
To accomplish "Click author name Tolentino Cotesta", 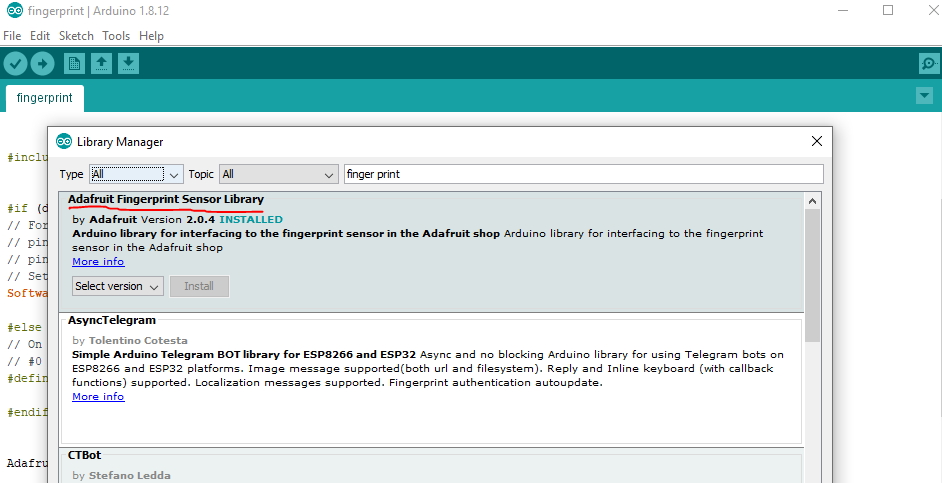I will tap(138, 340).
